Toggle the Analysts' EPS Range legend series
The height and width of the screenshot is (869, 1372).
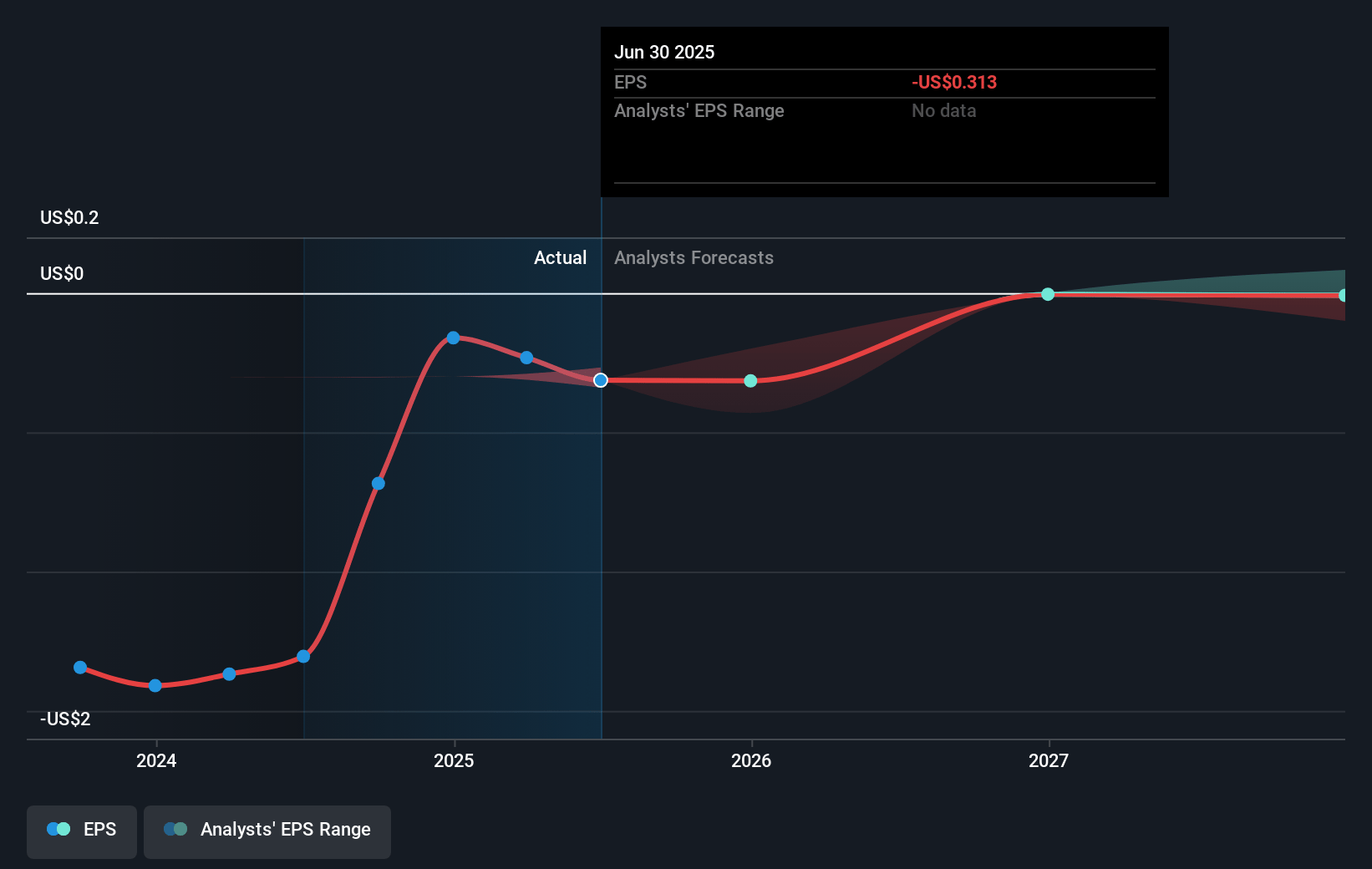coord(267,831)
